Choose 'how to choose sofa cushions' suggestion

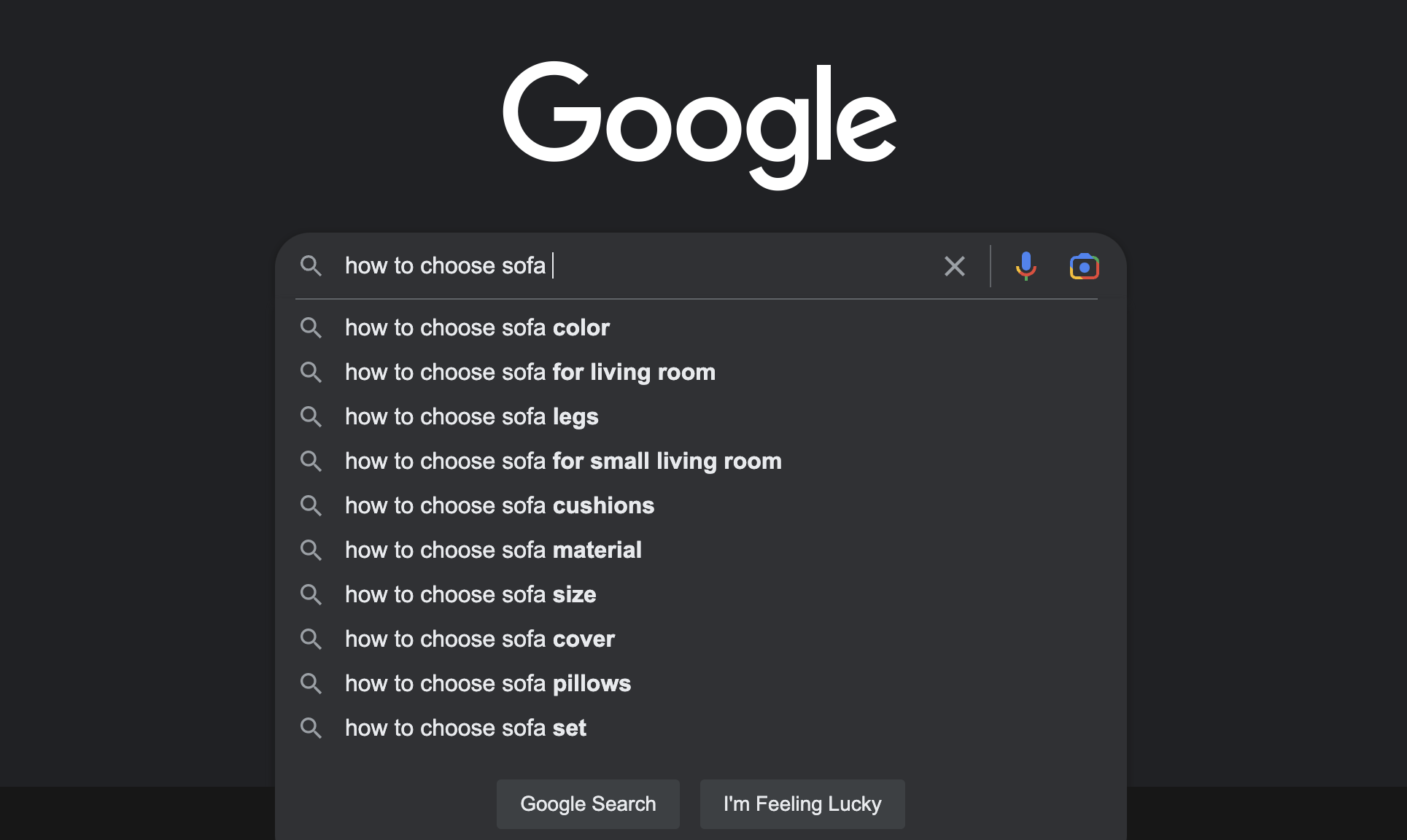(499, 505)
